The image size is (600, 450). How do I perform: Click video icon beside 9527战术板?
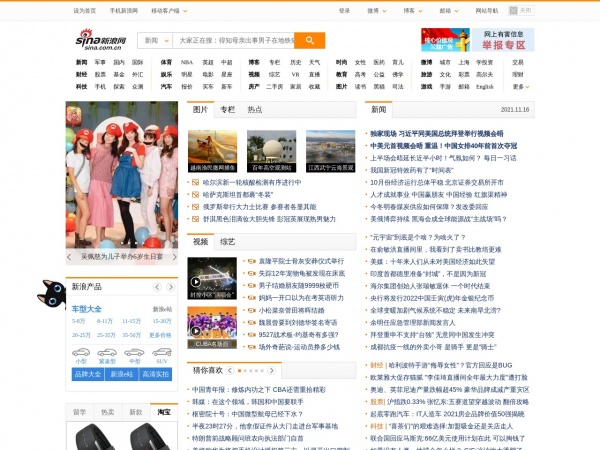[251, 335]
